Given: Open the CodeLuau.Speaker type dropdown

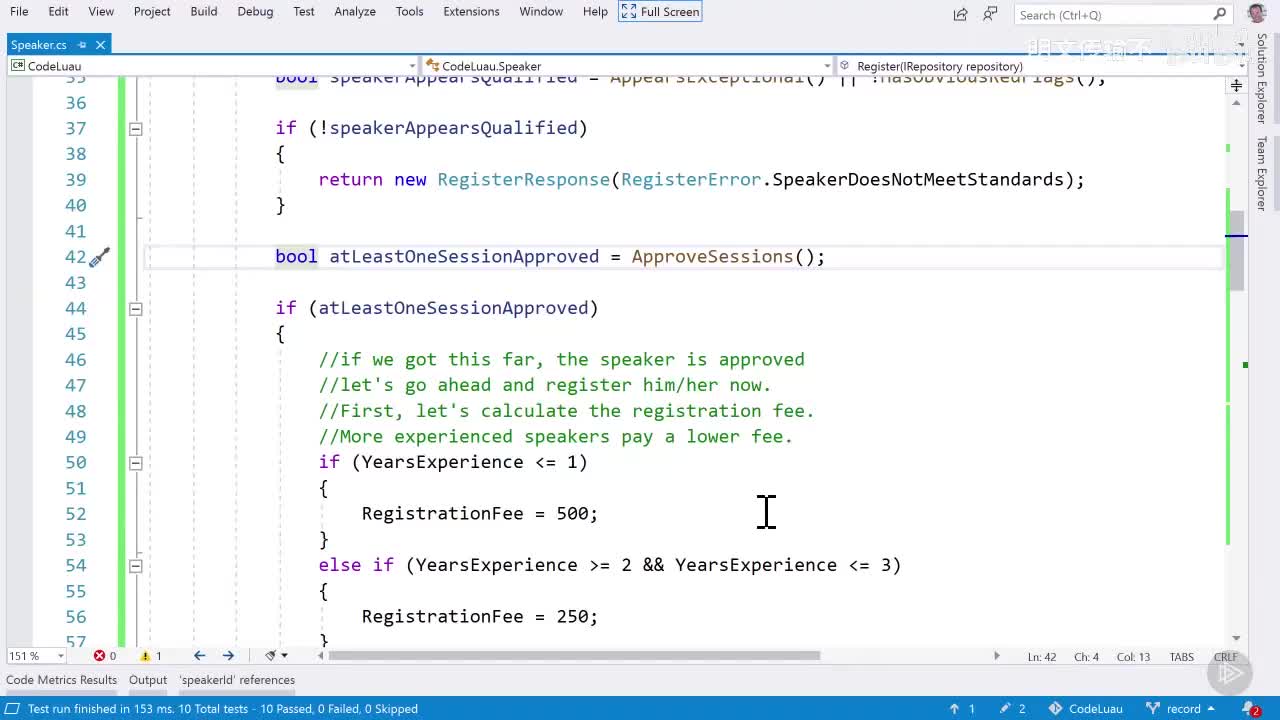Looking at the screenshot, I should [x=628, y=66].
